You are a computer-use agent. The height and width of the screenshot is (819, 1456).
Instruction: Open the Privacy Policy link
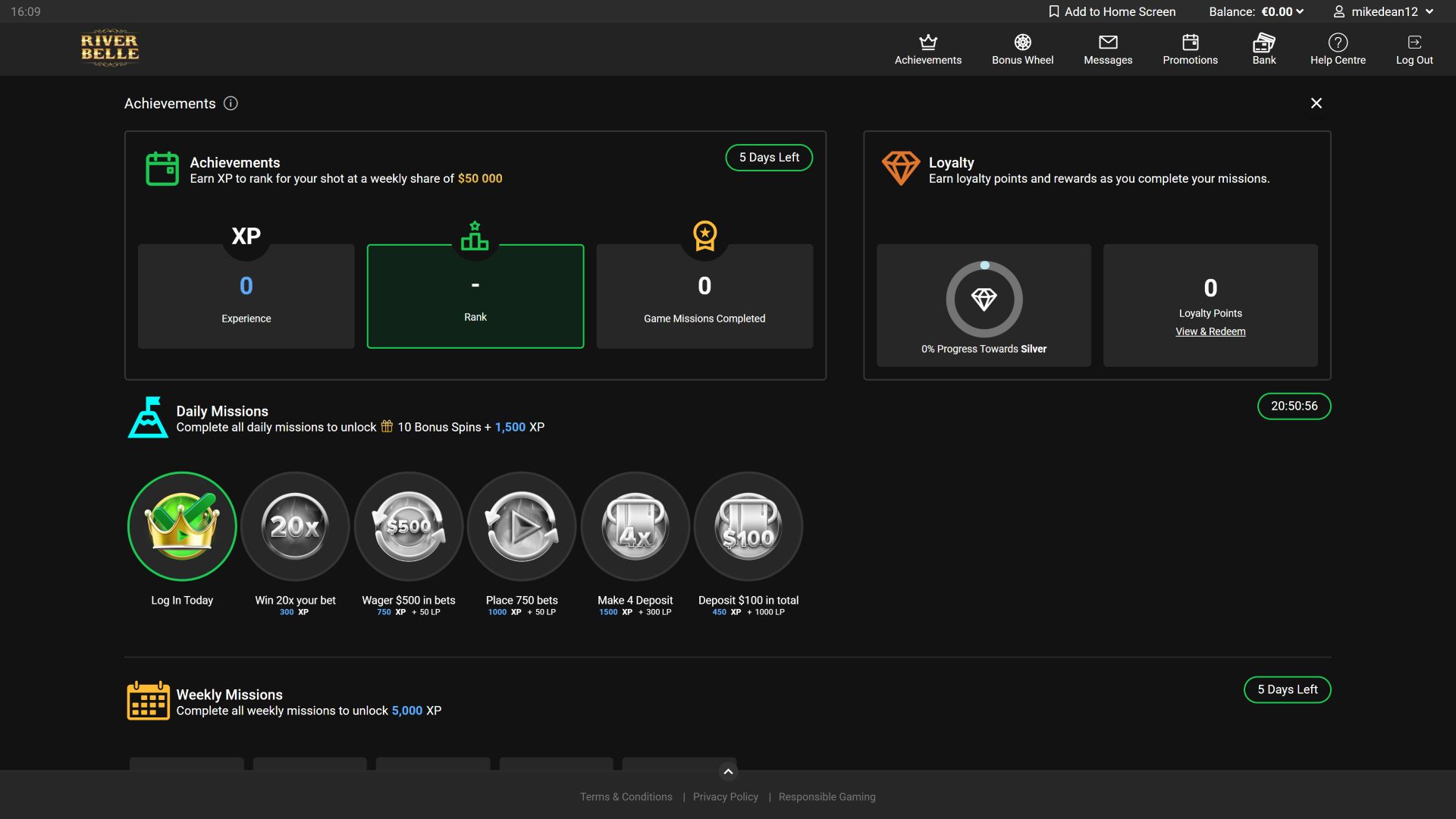pos(725,797)
